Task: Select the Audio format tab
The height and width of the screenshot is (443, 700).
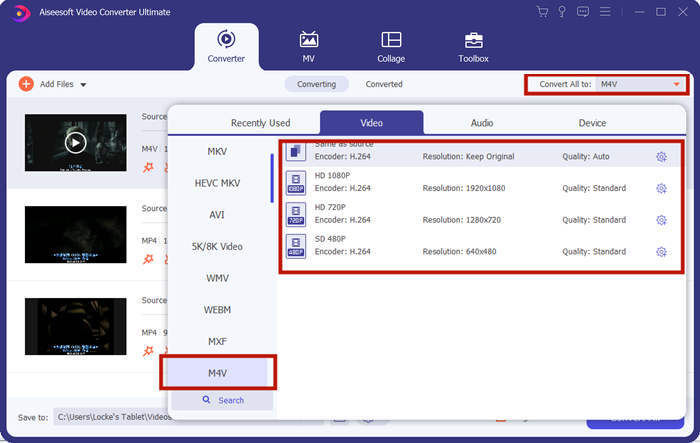Action: point(482,123)
